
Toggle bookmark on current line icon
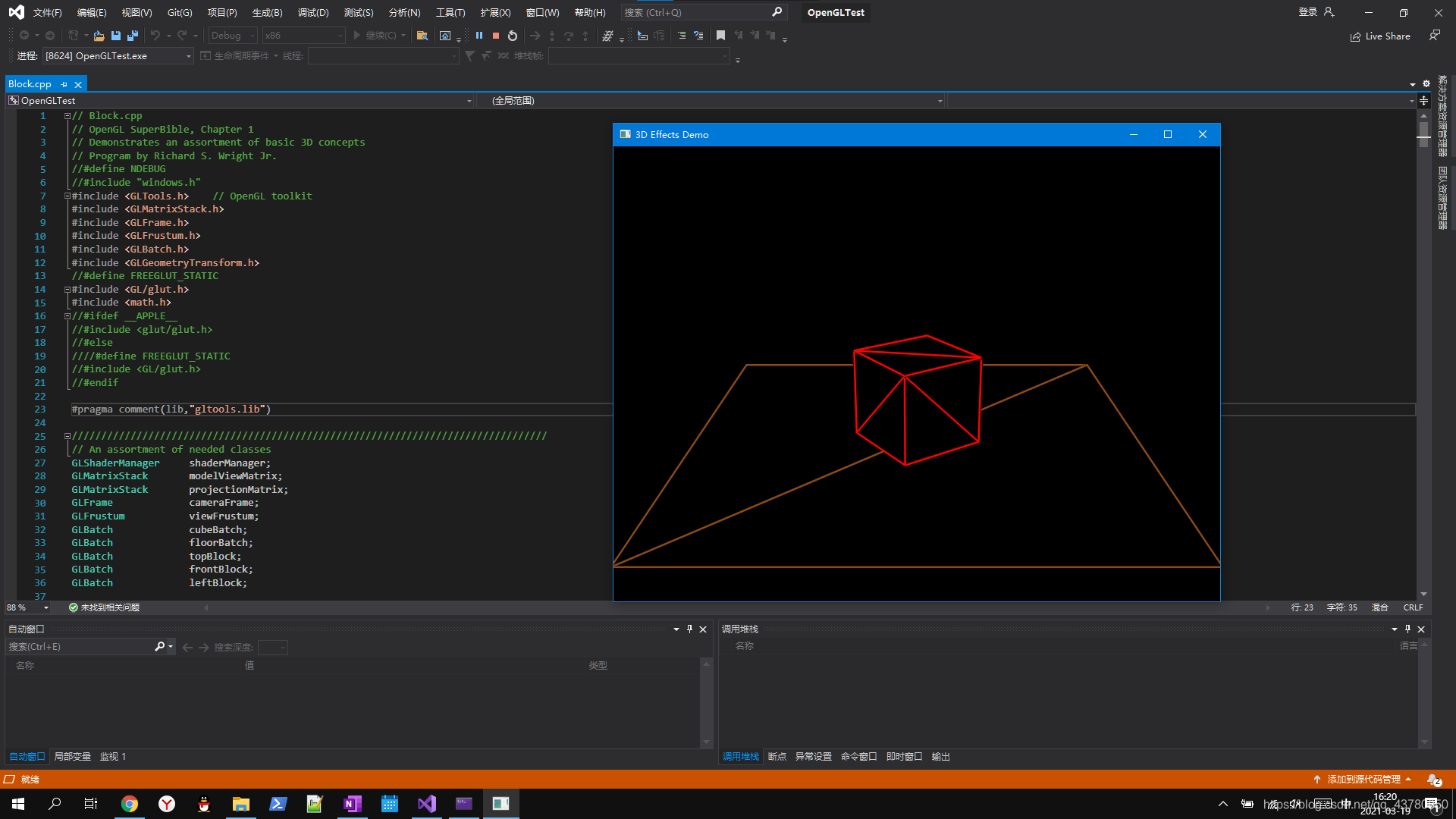tap(720, 36)
